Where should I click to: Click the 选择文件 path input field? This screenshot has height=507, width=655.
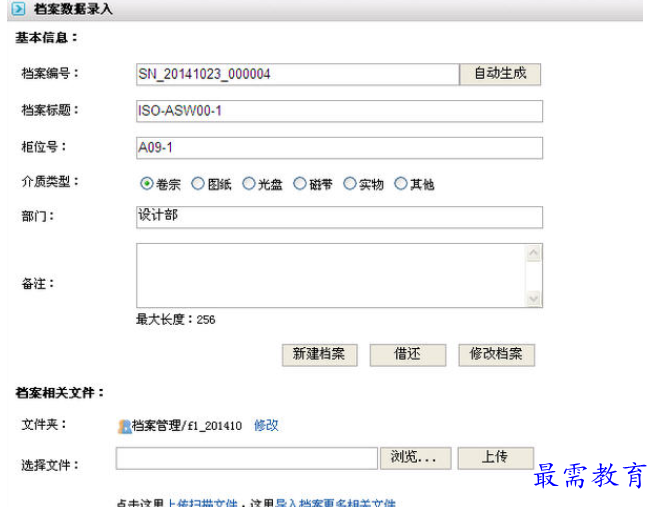pyautogui.click(x=246, y=459)
